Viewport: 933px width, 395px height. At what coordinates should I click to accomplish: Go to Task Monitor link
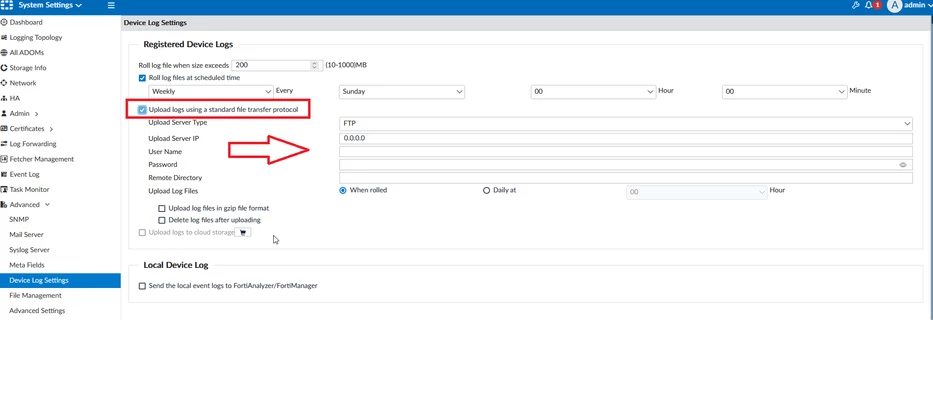click(x=29, y=190)
